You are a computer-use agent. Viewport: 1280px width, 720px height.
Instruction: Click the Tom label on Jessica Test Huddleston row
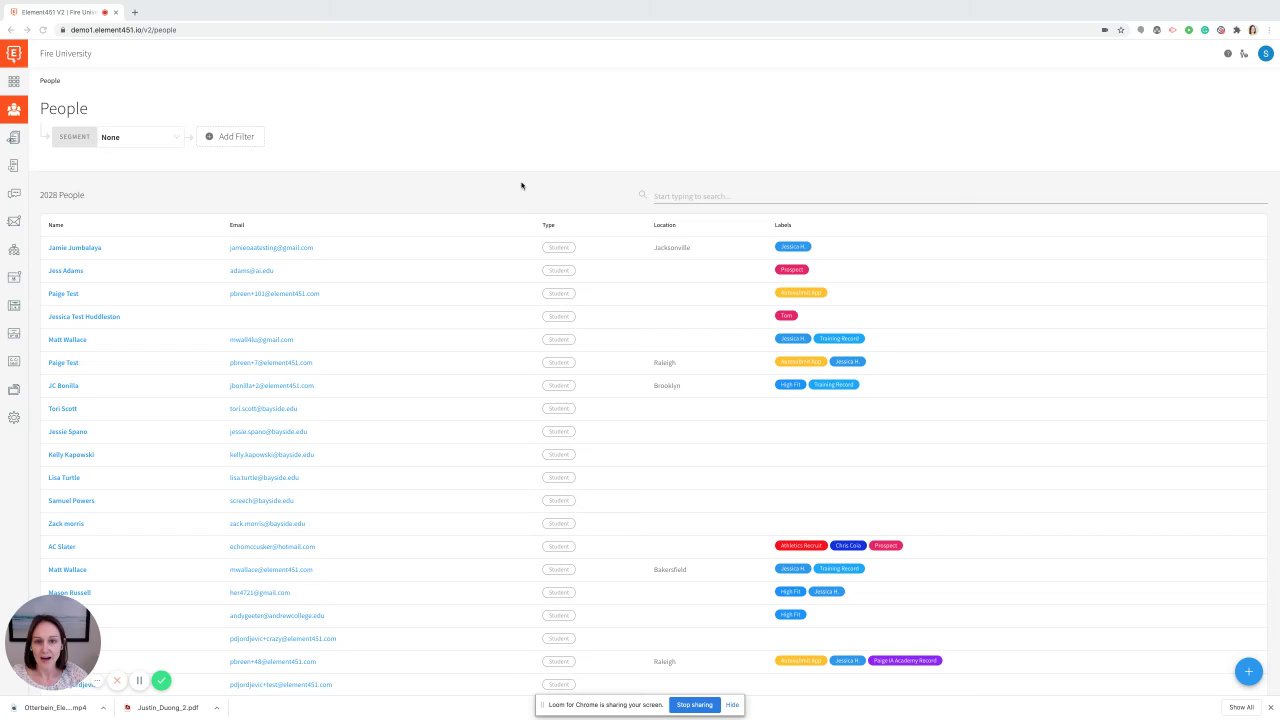[x=786, y=316]
